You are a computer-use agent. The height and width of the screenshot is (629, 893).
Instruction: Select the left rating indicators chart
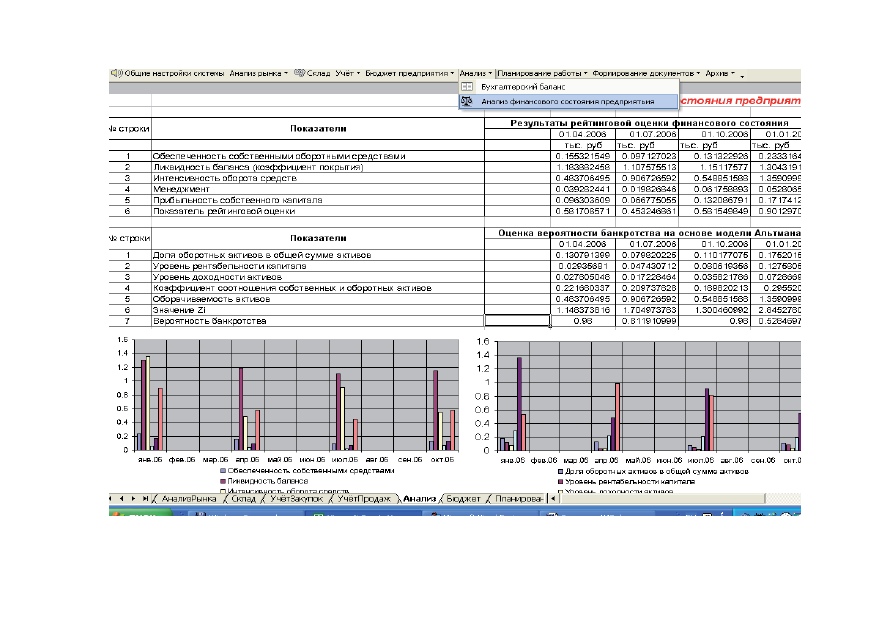point(284,415)
